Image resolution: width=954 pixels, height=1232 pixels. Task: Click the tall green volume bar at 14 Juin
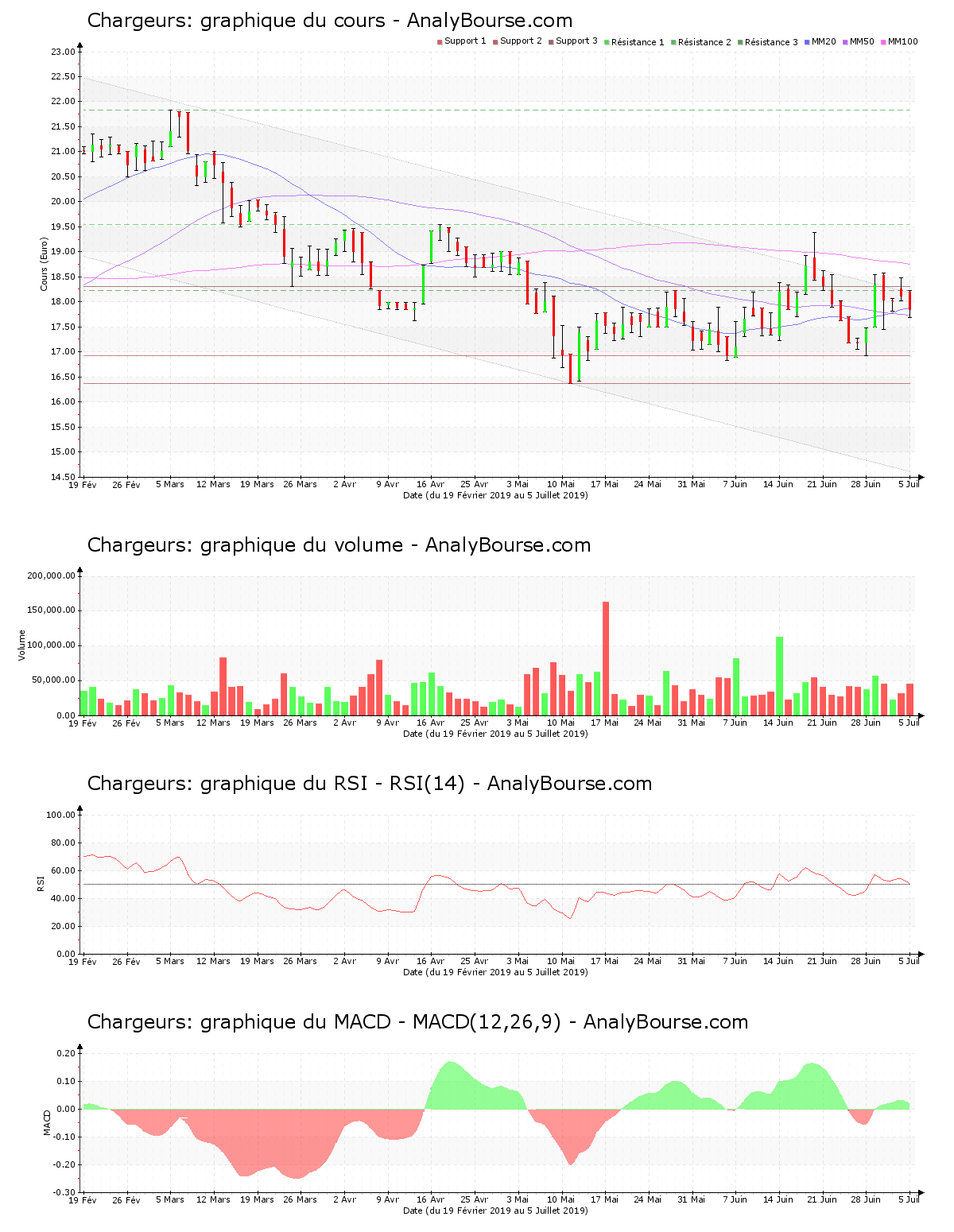point(780,676)
